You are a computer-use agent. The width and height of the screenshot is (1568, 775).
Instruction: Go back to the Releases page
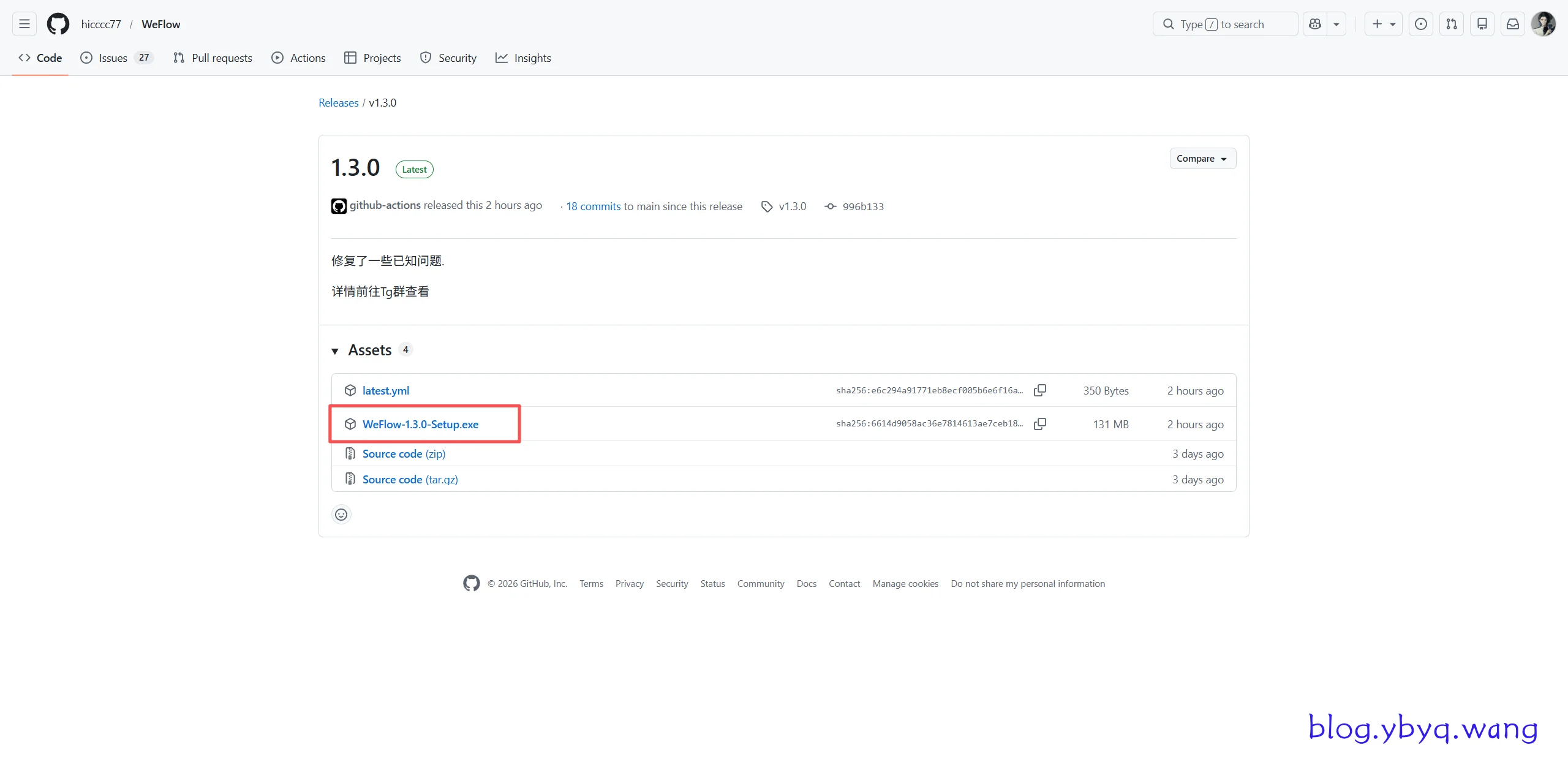338,103
